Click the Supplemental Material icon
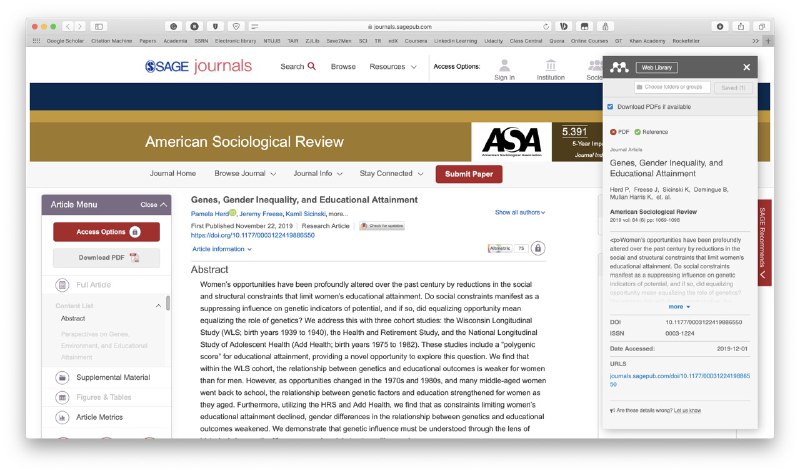Image resolution: width=800 pixels, height=473 pixels. click(62, 378)
